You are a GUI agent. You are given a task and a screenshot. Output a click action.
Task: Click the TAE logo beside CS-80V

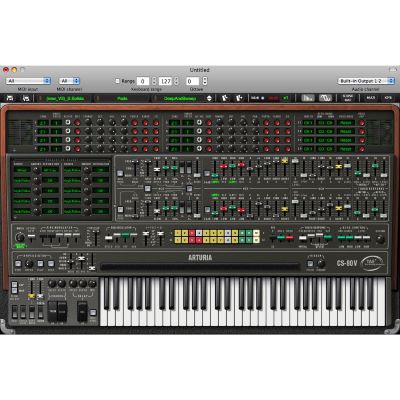[372, 263]
